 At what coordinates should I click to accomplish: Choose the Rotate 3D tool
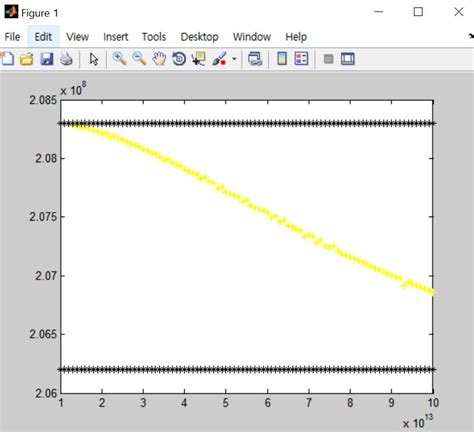pyautogui.click(x=179, y=59)
